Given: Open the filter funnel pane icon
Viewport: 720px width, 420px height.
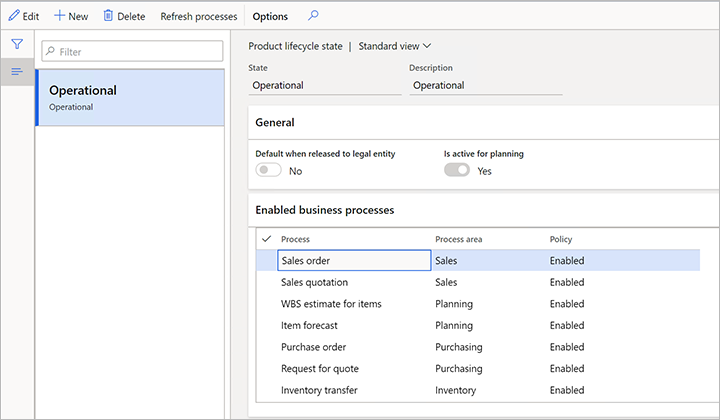Looking at the screenshot, I should 17,45.
